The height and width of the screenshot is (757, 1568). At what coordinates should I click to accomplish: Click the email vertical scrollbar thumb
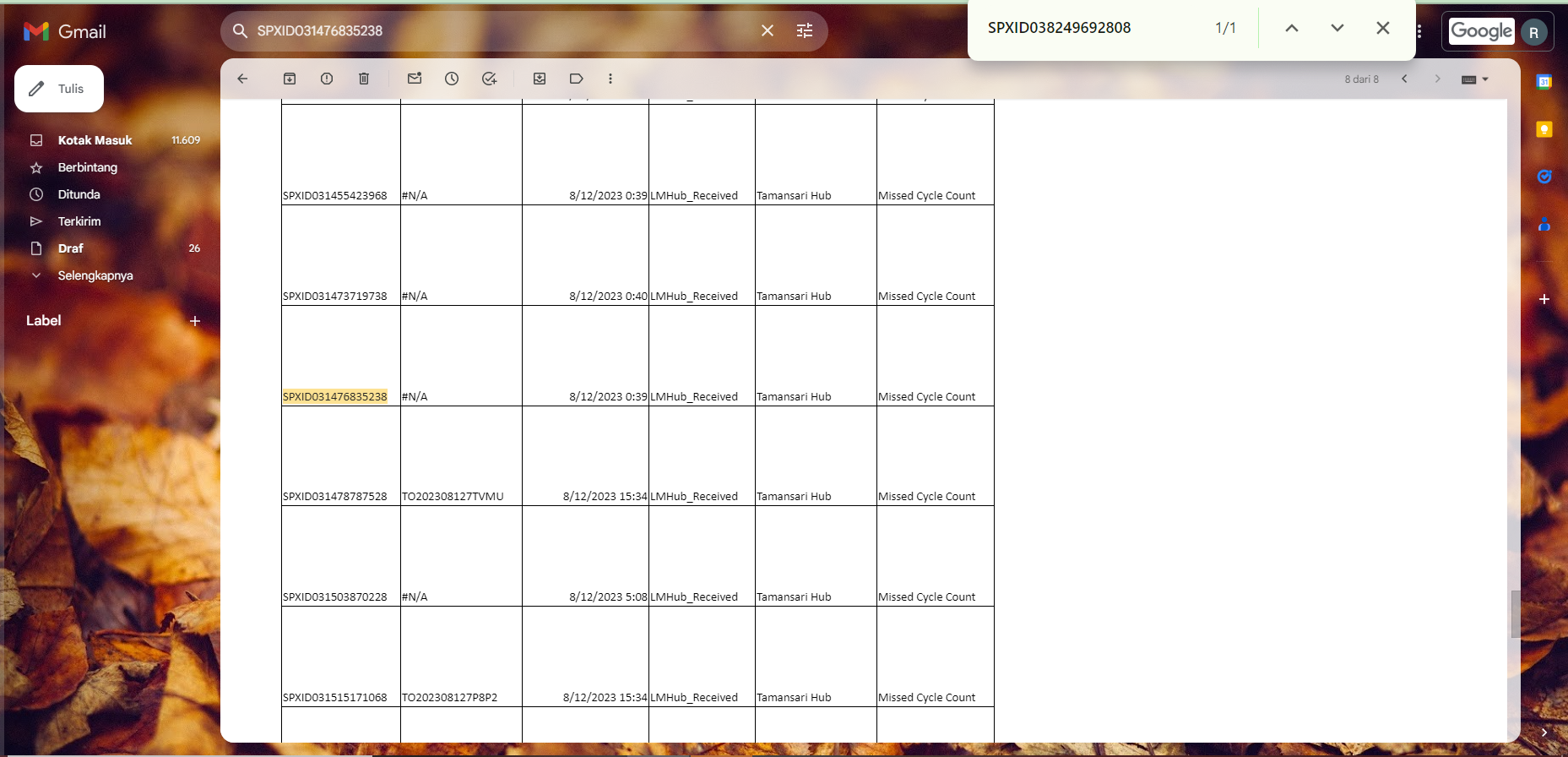1516,614
